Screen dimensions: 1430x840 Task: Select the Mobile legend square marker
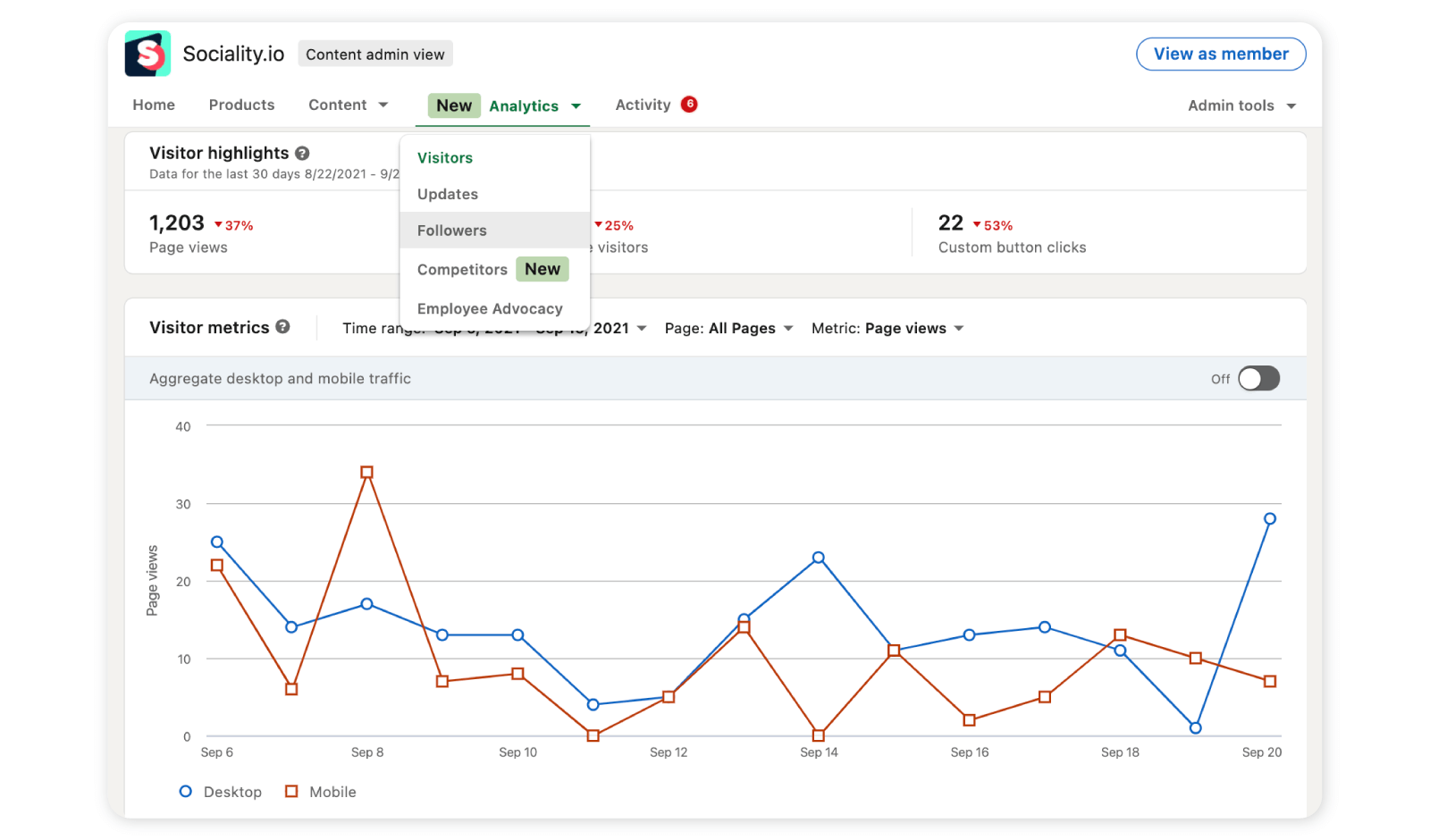click(290, 792)
